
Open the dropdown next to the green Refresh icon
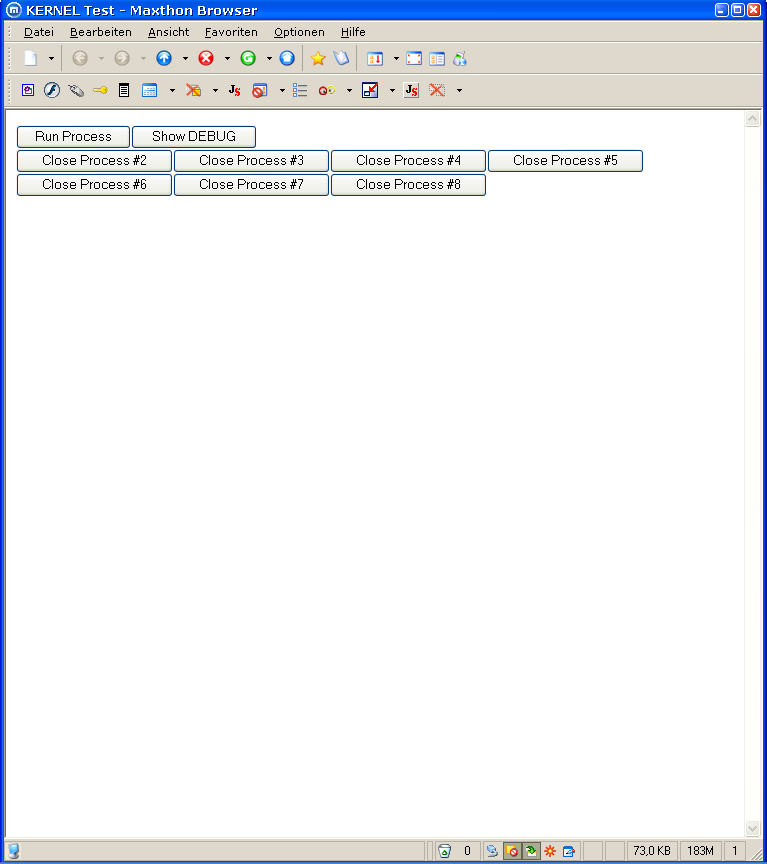point(269,58)
